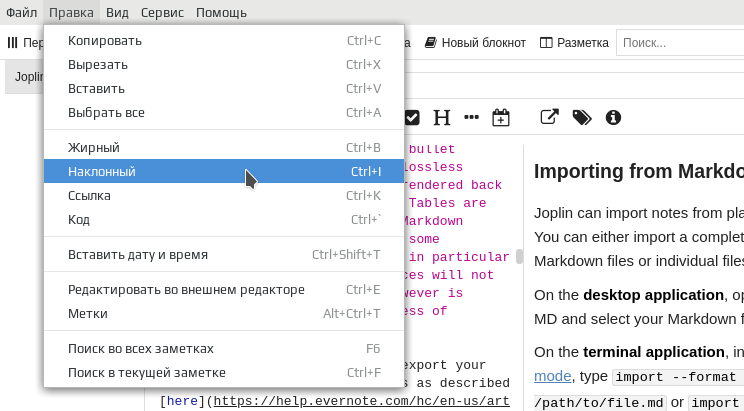The height and width of the screenshot is (411, 744).
Task: Click the horizontal rule ellipsis icon
Action: (x=471, y=117)
